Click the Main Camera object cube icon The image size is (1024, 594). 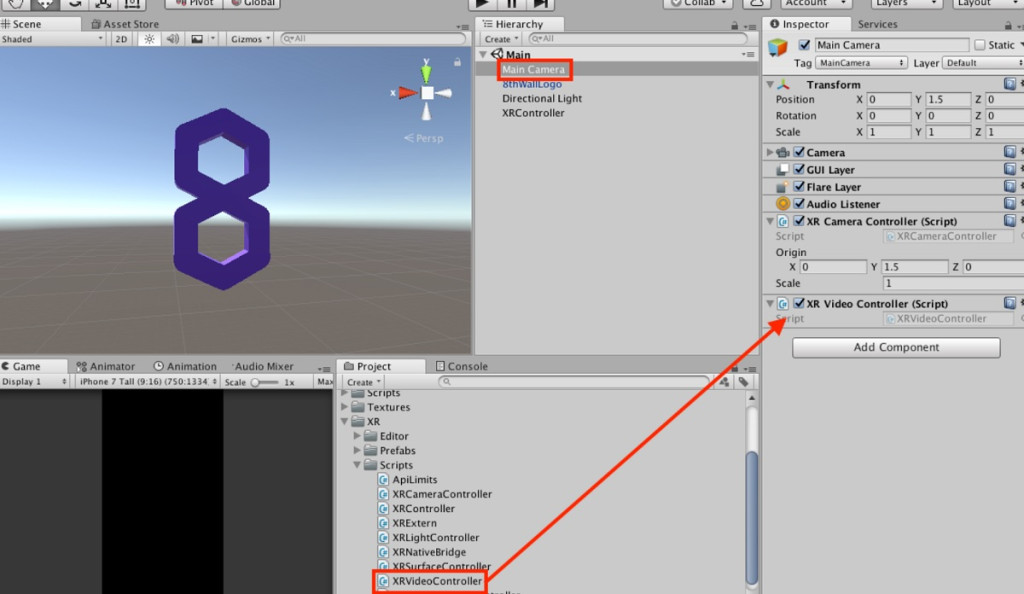point(778,48)
